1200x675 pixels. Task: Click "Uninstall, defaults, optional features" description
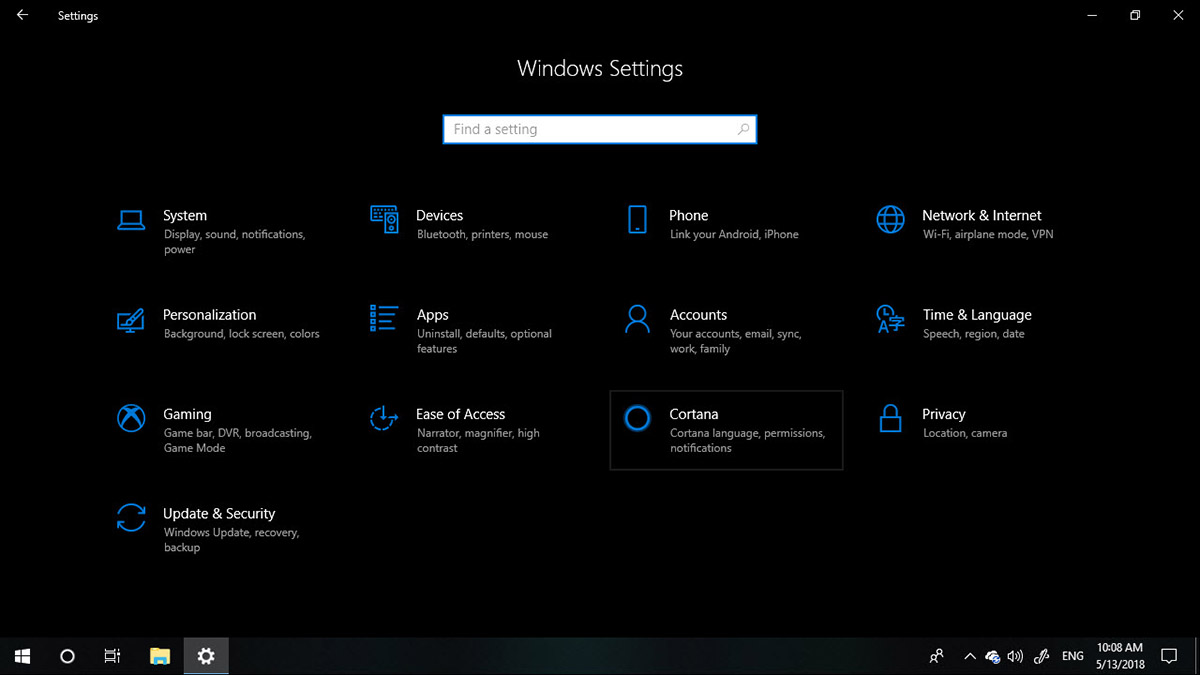pos(485,341)
